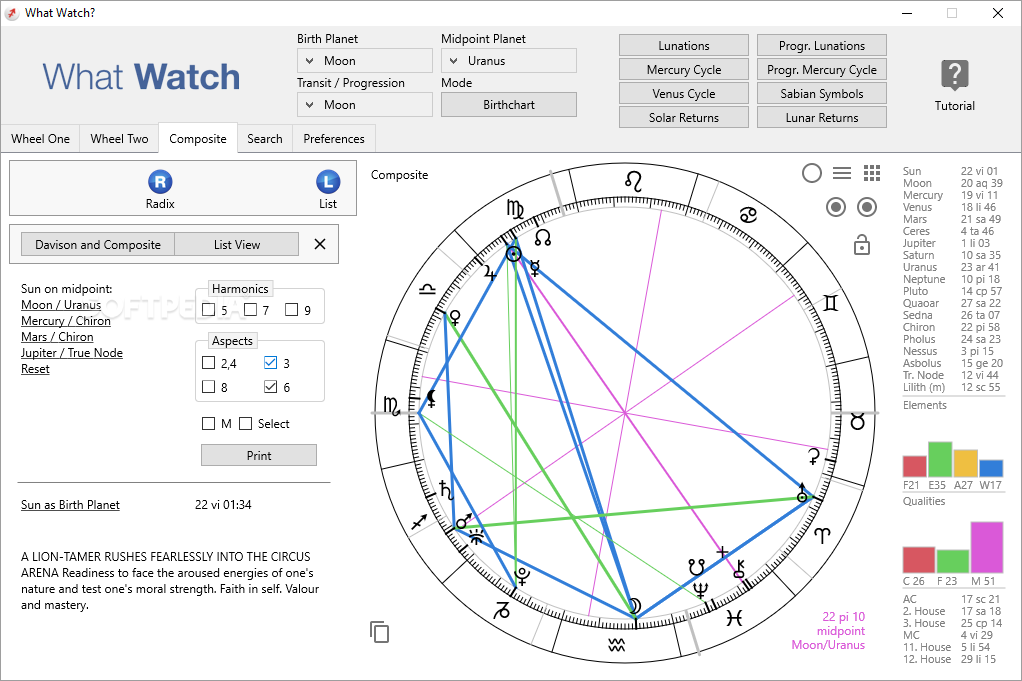
Task: Click the Venus symbol in the chart
Action: [x=455, y=317]
